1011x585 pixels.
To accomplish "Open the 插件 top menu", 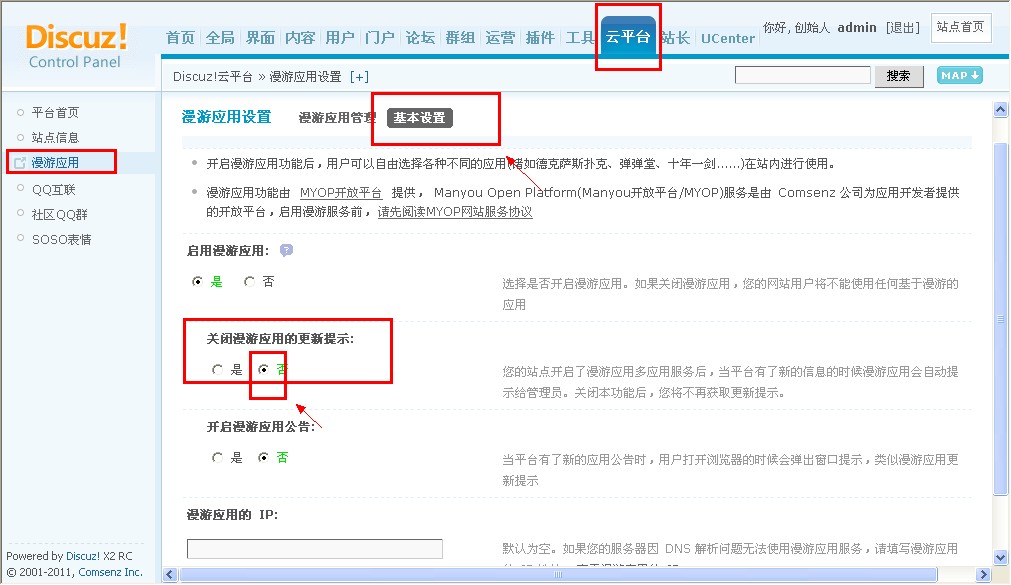I will tap(540, 38).
